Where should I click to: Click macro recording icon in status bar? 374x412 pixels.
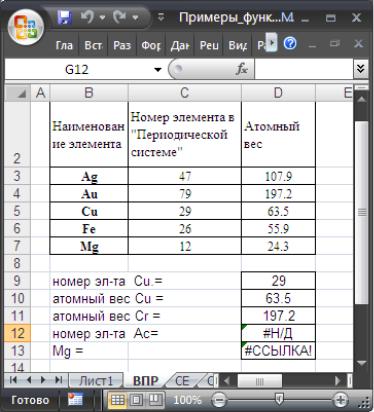pyautogui.click(x=75, y=399)
